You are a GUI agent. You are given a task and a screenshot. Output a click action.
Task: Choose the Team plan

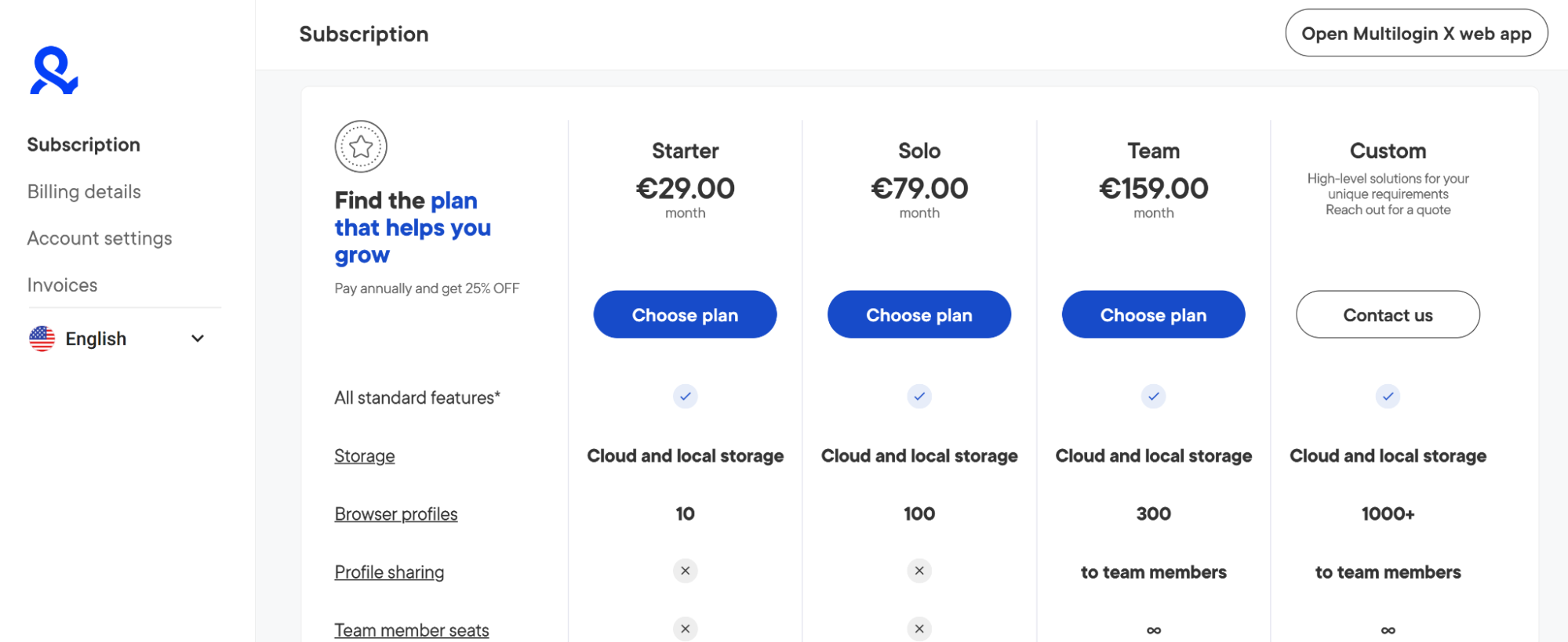pyautogui.click(x=1153, y=314)
